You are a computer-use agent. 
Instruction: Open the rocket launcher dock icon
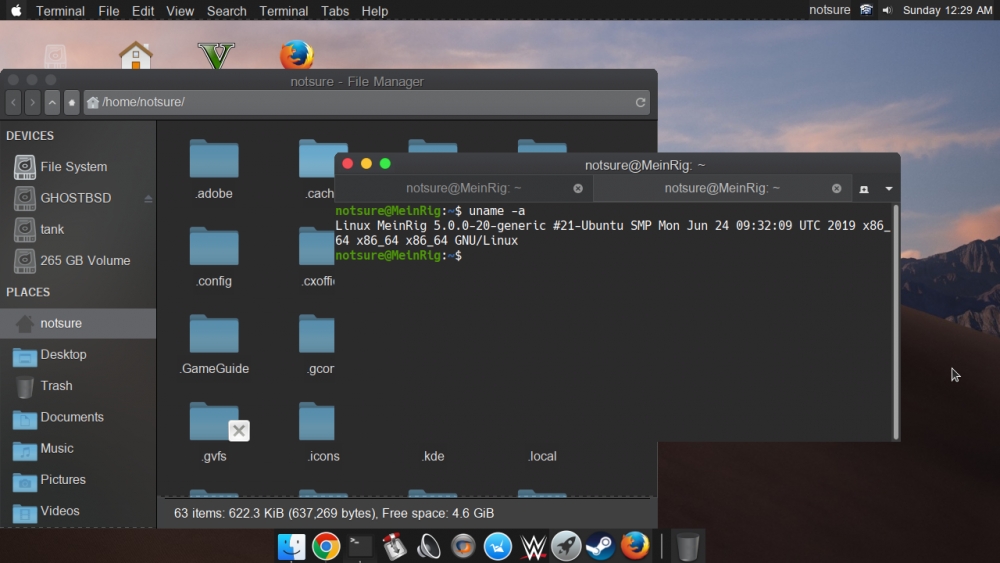click(566, 546)
